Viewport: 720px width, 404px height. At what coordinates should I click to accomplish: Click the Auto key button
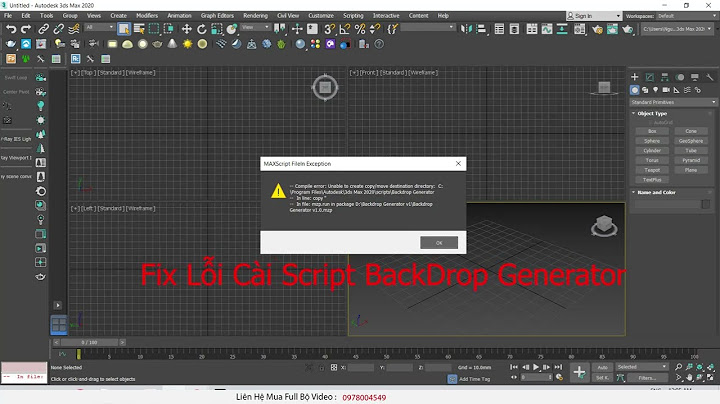602,367
